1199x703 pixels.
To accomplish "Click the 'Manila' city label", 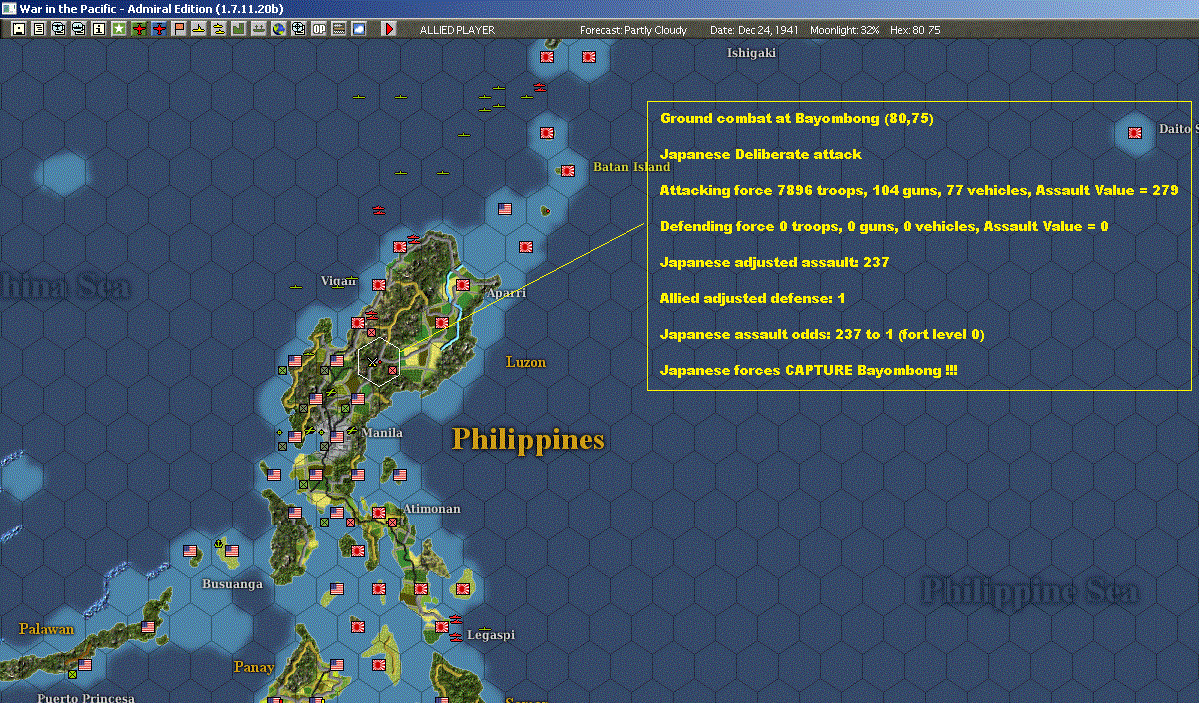I will pos(382,432).
